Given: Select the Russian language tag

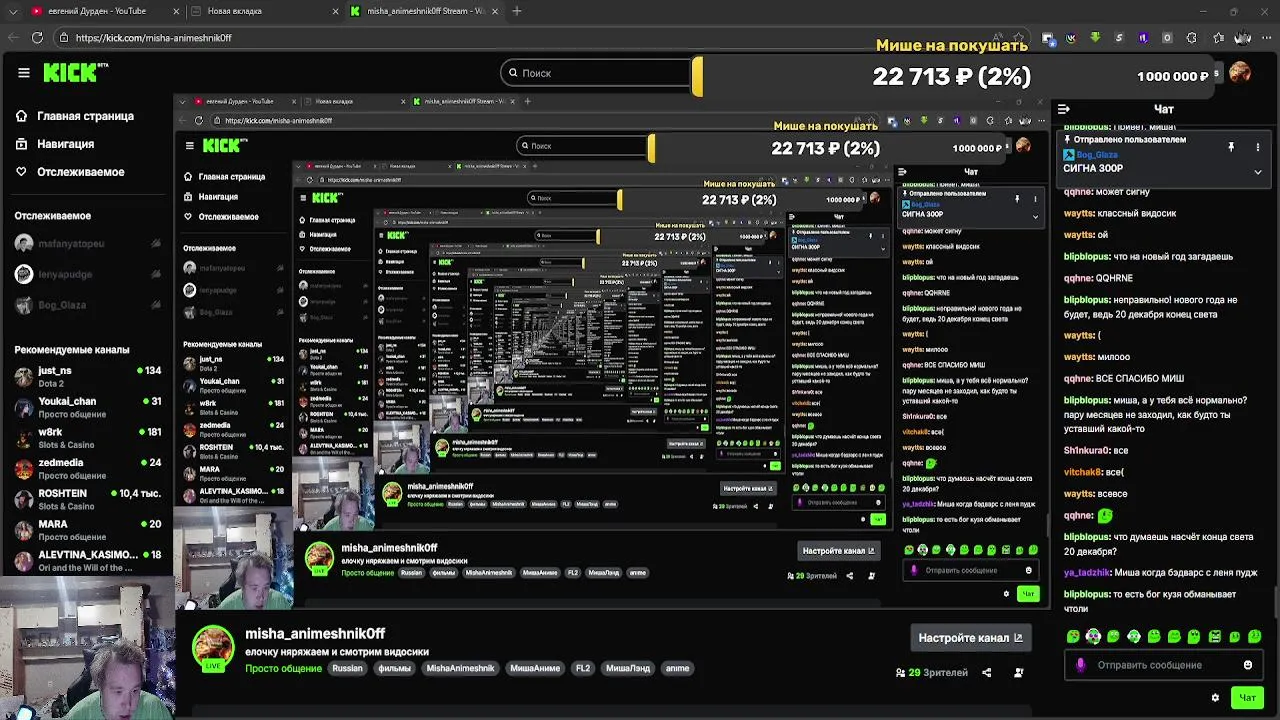Looking at the screenshot, I should [347, 669].
